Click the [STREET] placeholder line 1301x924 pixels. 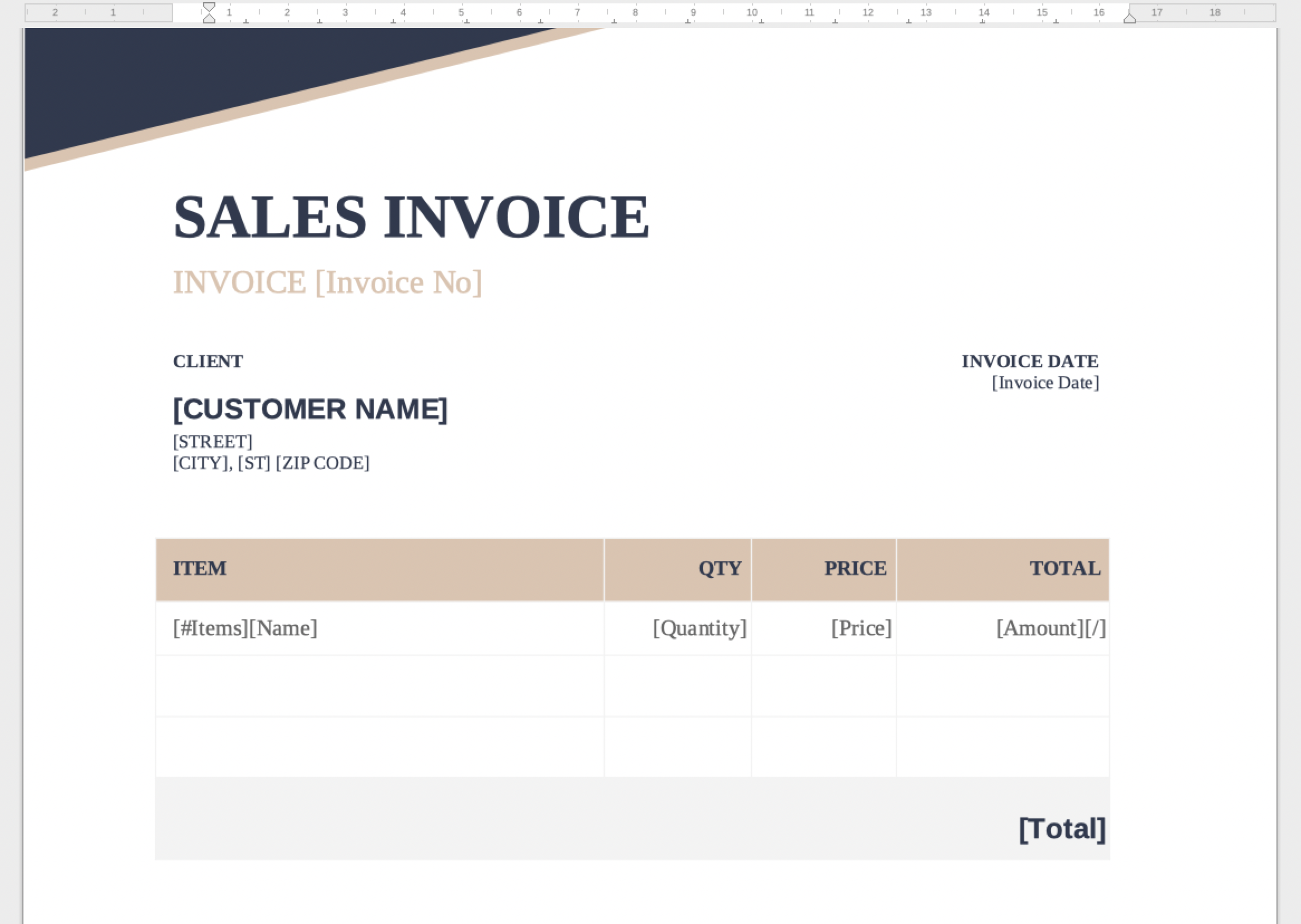coord(213,441)
